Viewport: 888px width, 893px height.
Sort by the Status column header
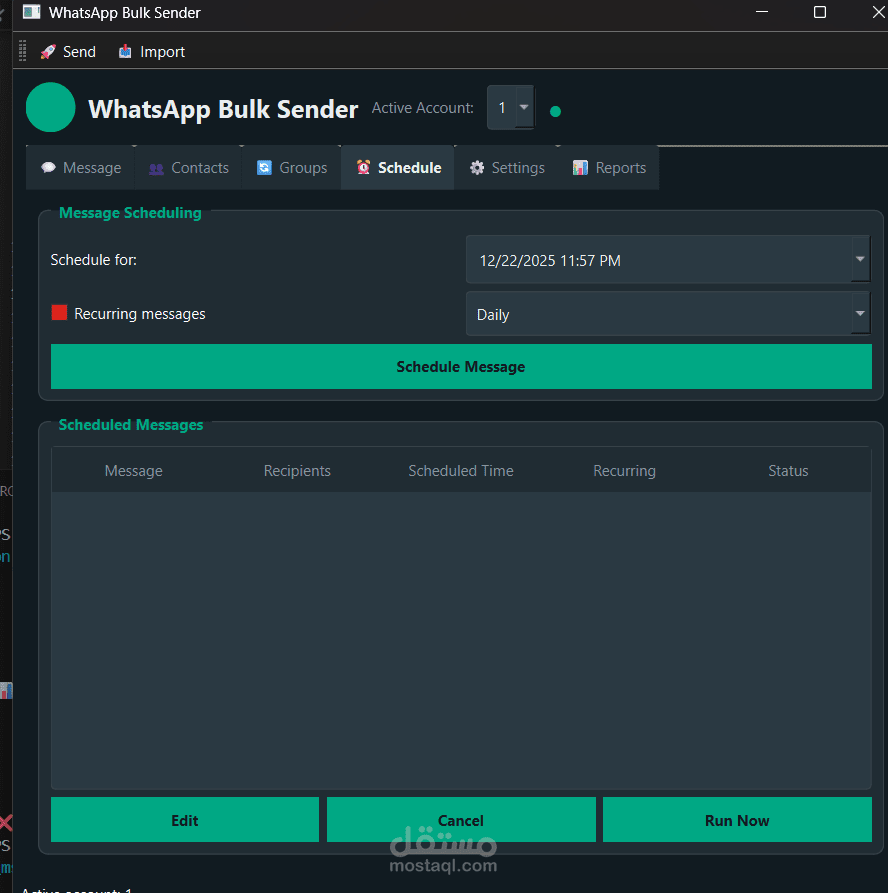coord(788,471)
